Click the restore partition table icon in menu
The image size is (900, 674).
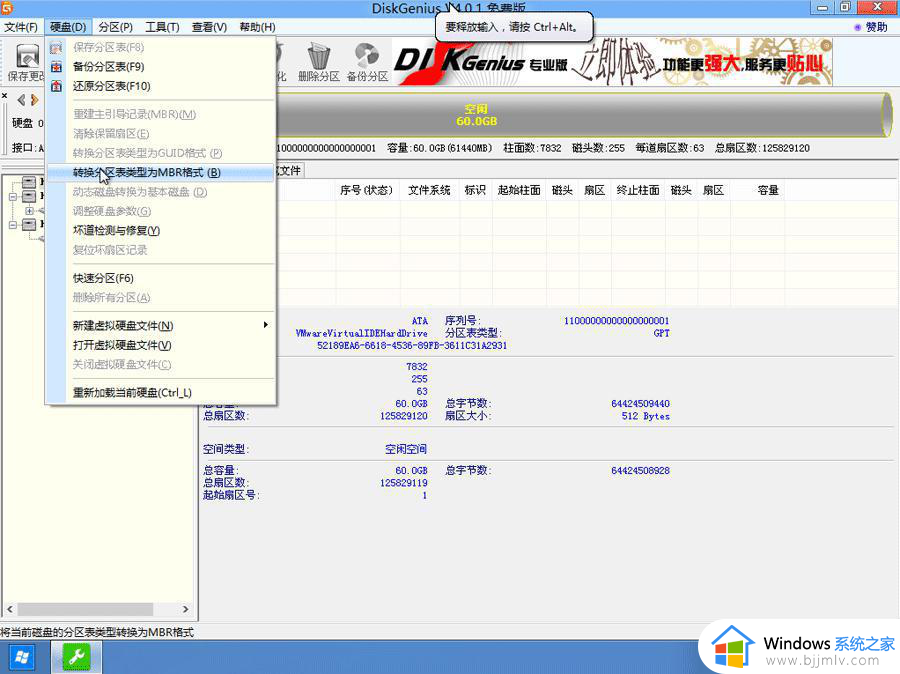coord(56,86)
